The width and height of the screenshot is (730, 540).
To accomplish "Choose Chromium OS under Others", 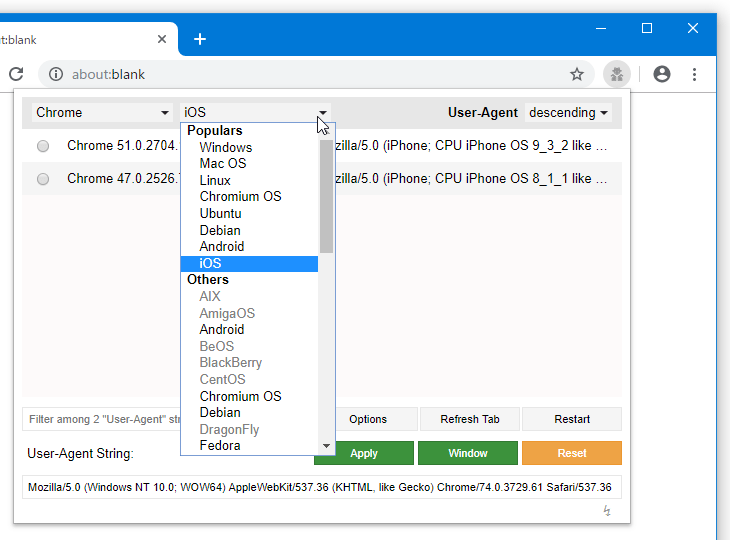I will pyautogui.click(x=249, y=396).
